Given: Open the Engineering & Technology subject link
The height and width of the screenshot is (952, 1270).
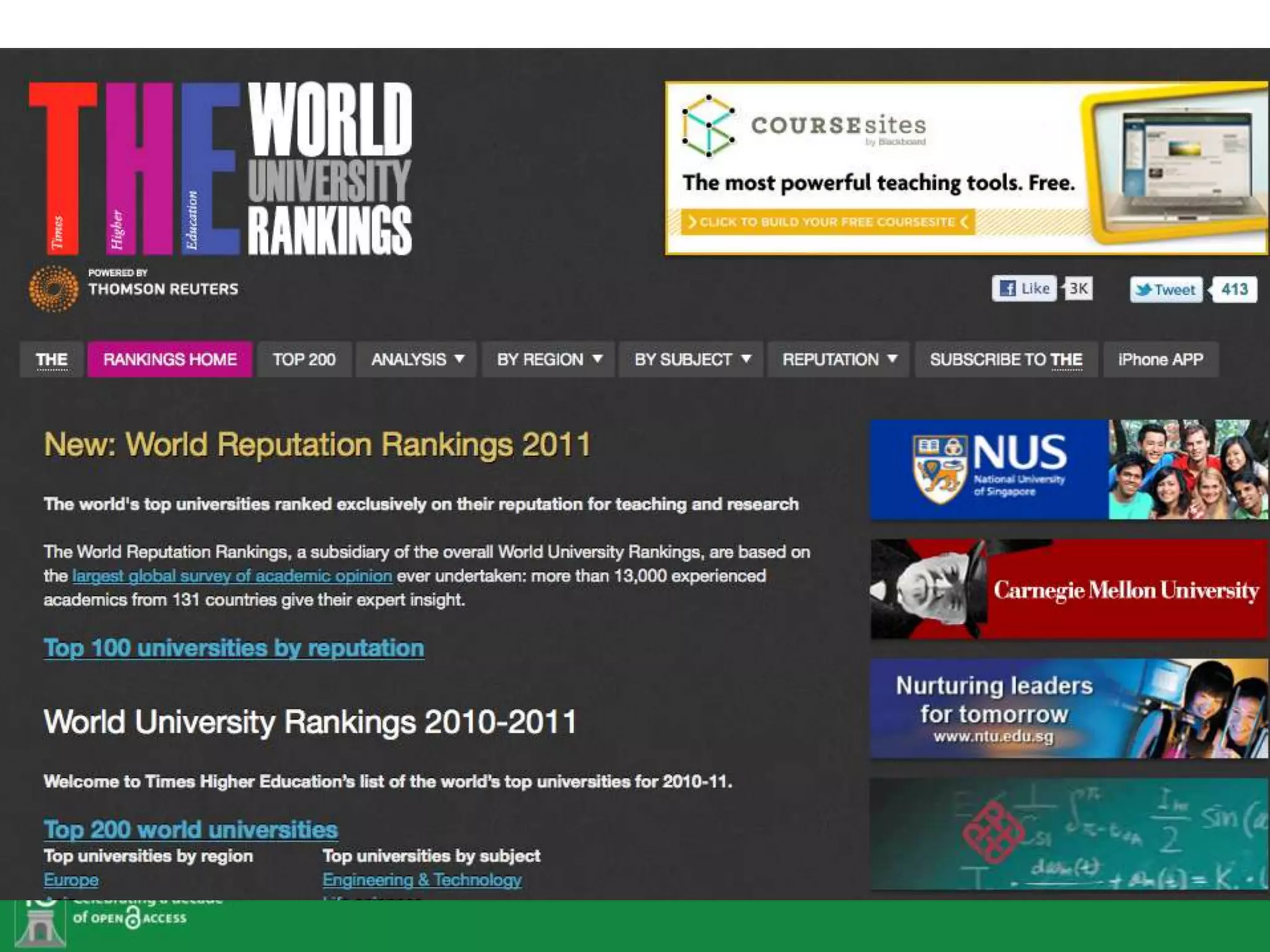Looking at the screenshot, I should pos(422,879).
